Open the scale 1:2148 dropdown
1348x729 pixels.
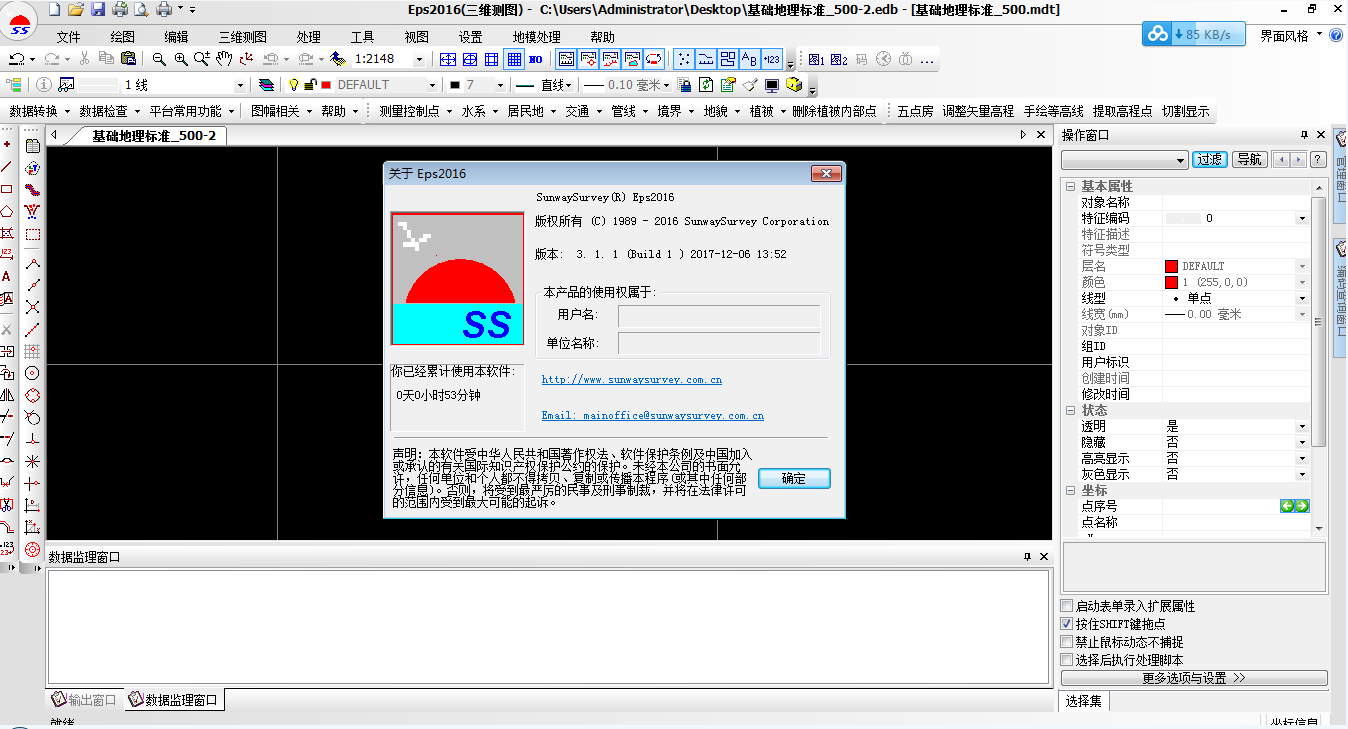pyautogui.click(x=419, y=59)
